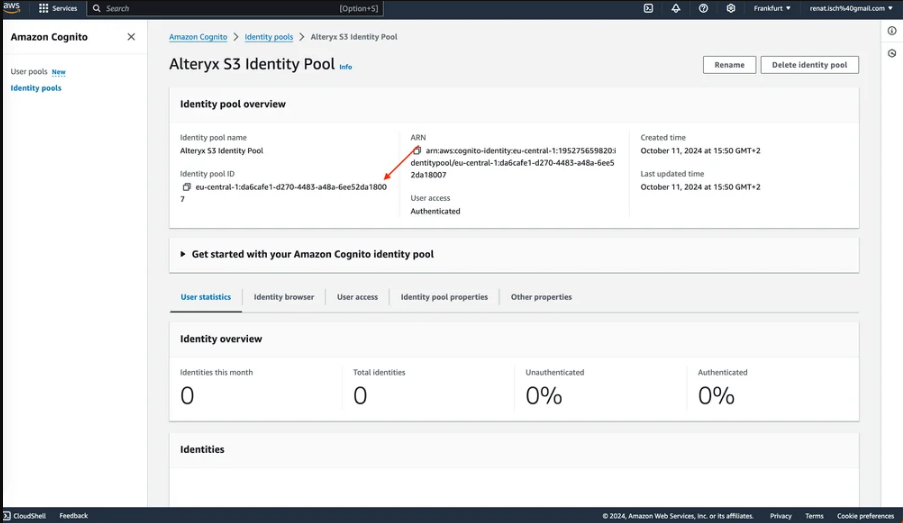Image resolution: width=903 pixels, height=523 pixels.
Task: Open the Terms footer link
Action: 814,516
